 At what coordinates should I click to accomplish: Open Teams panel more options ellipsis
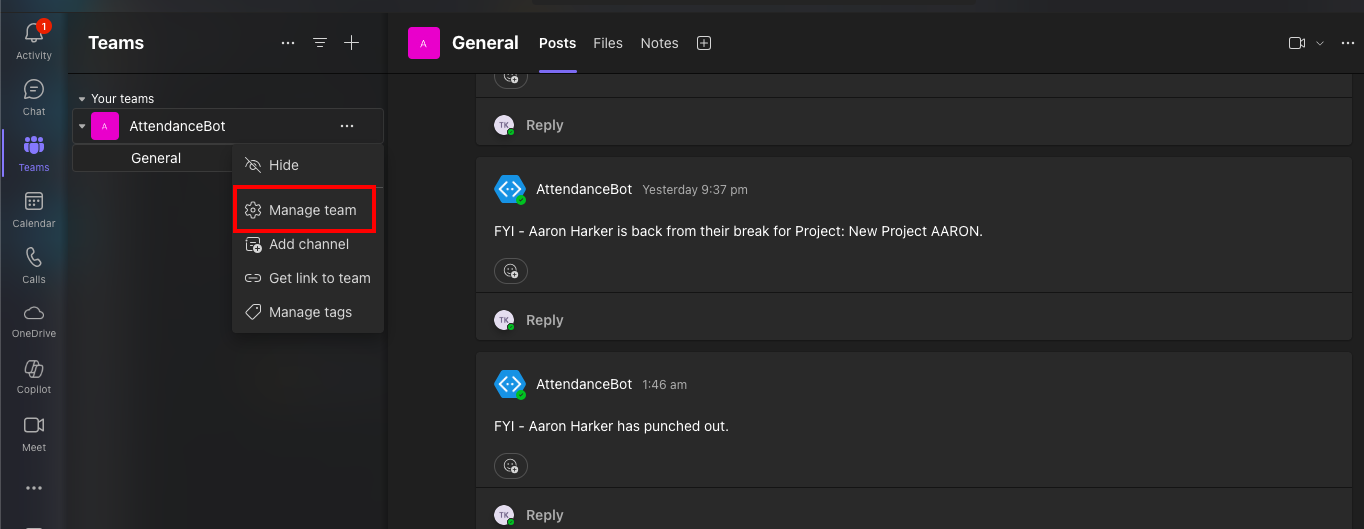click(x=288, y=43)
